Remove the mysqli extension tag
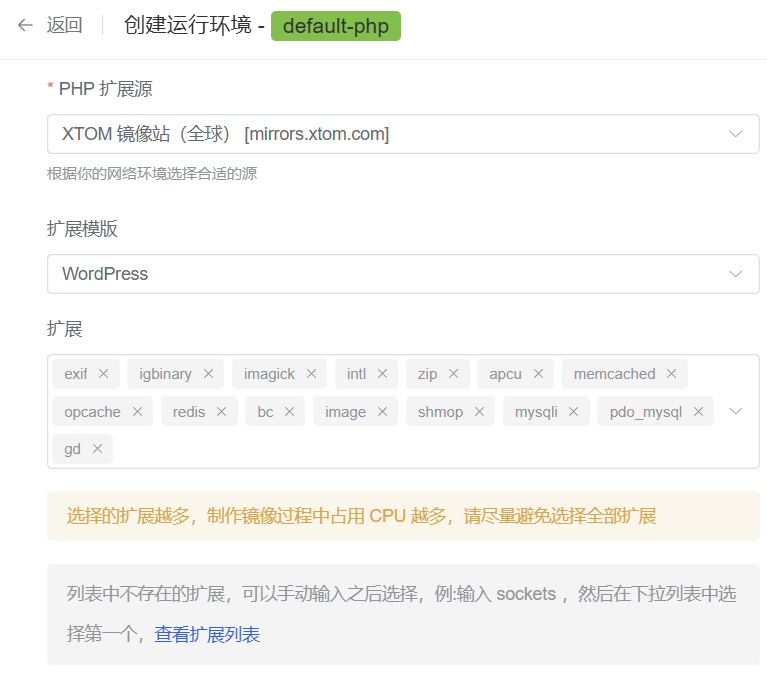Image resolution: width=767 pixels, height=679 pixels. point(574,411)
